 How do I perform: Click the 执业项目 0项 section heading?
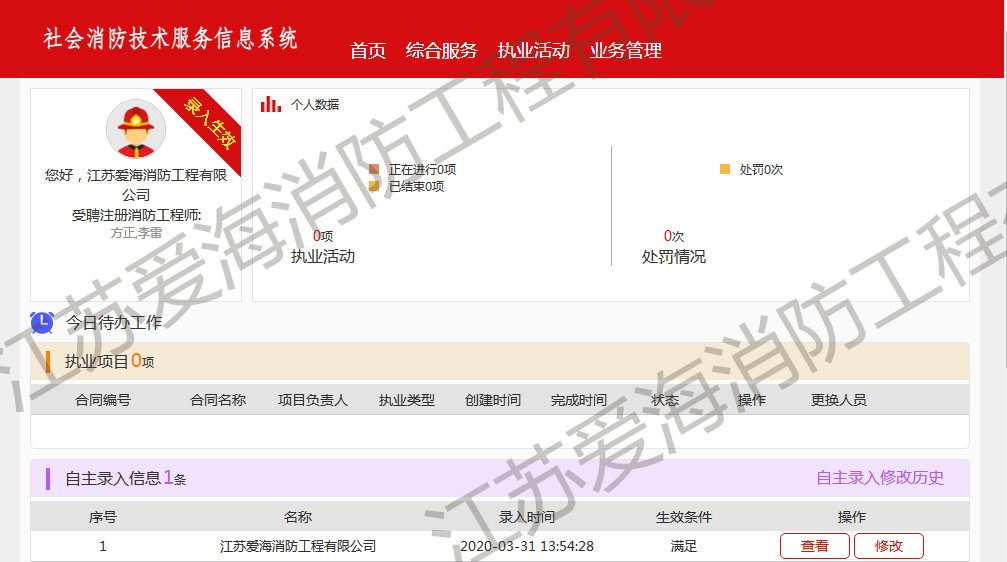pos(109,361)
